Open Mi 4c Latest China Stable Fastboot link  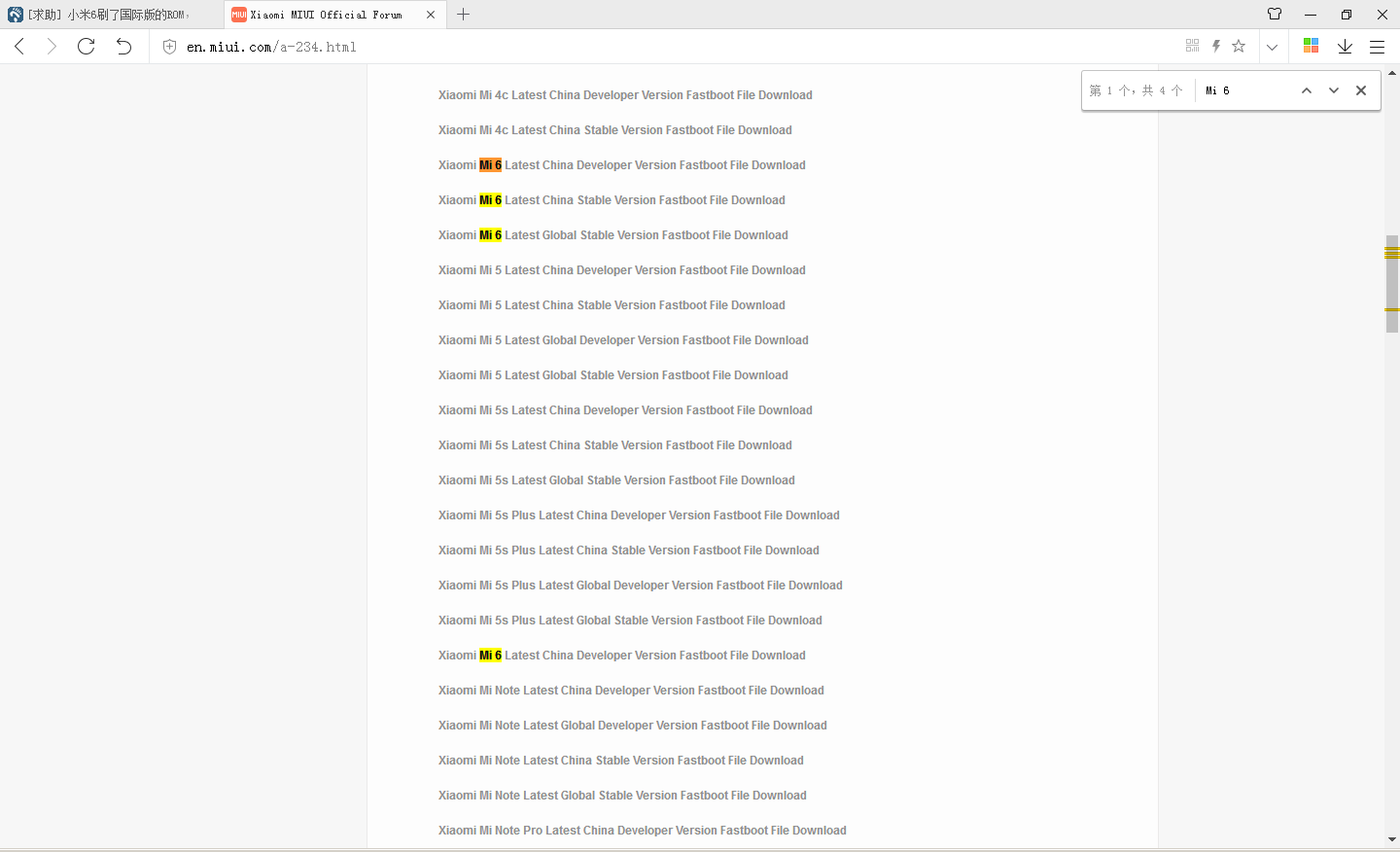[614, 130]
